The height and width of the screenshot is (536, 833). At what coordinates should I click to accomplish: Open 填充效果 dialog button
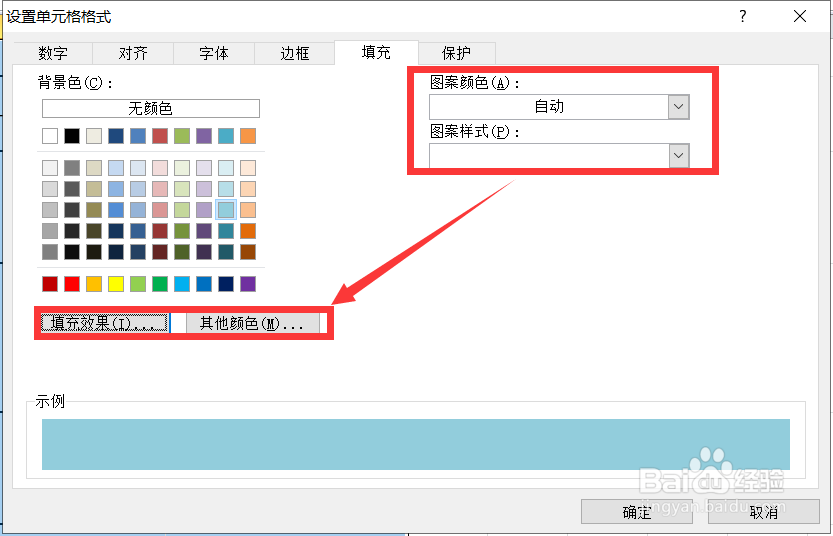[105, 322]
